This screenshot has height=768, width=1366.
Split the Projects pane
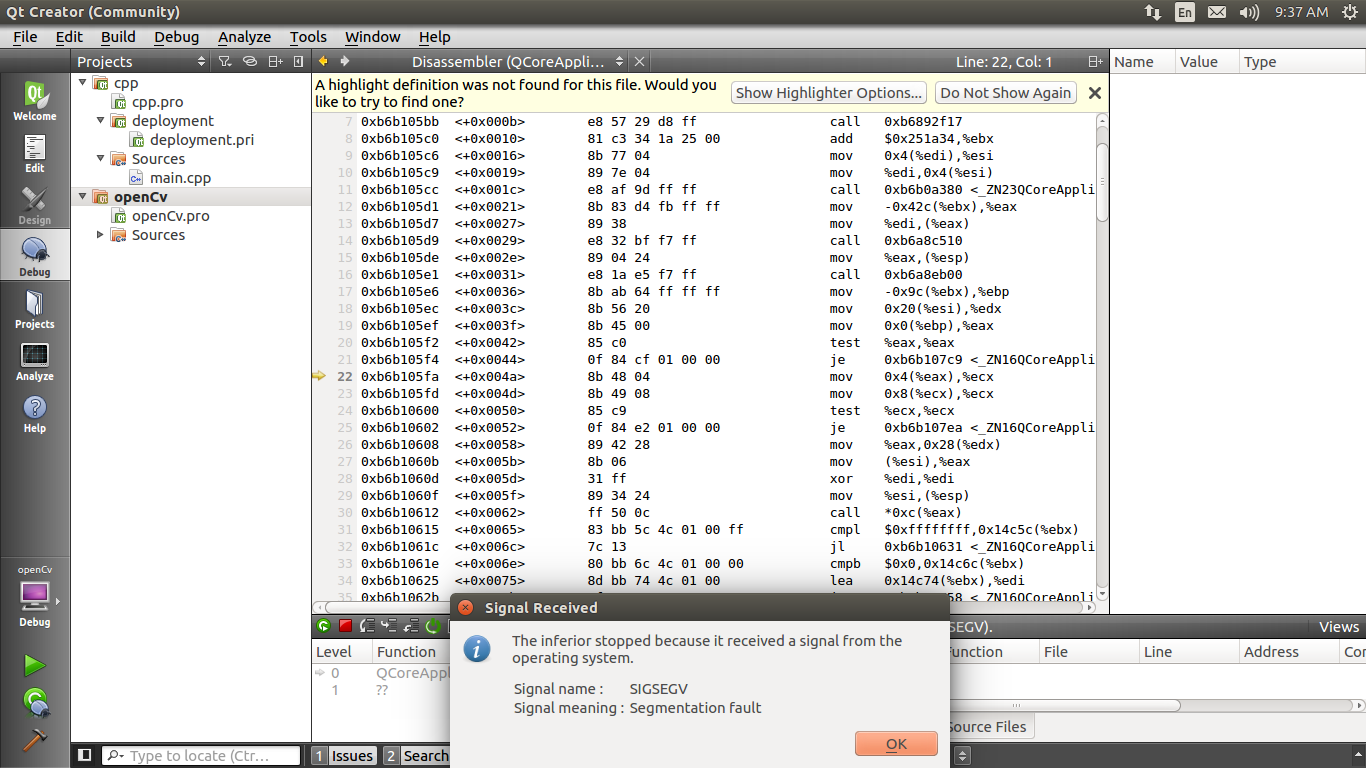[275, 62]
